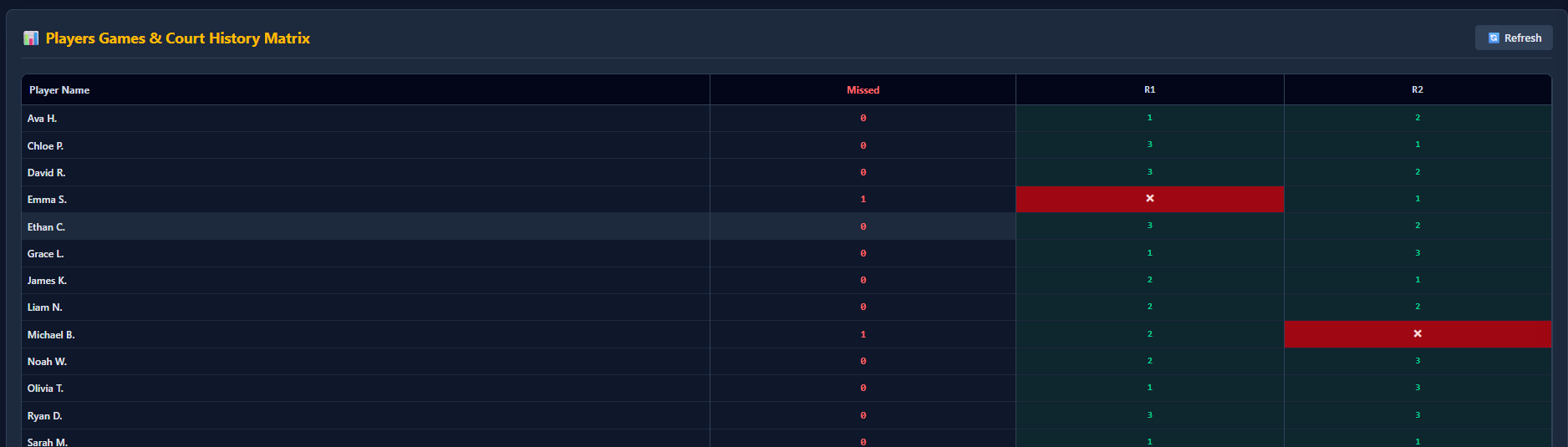
Task: Click Ethan C. missed count
Action: click(863, 226)
